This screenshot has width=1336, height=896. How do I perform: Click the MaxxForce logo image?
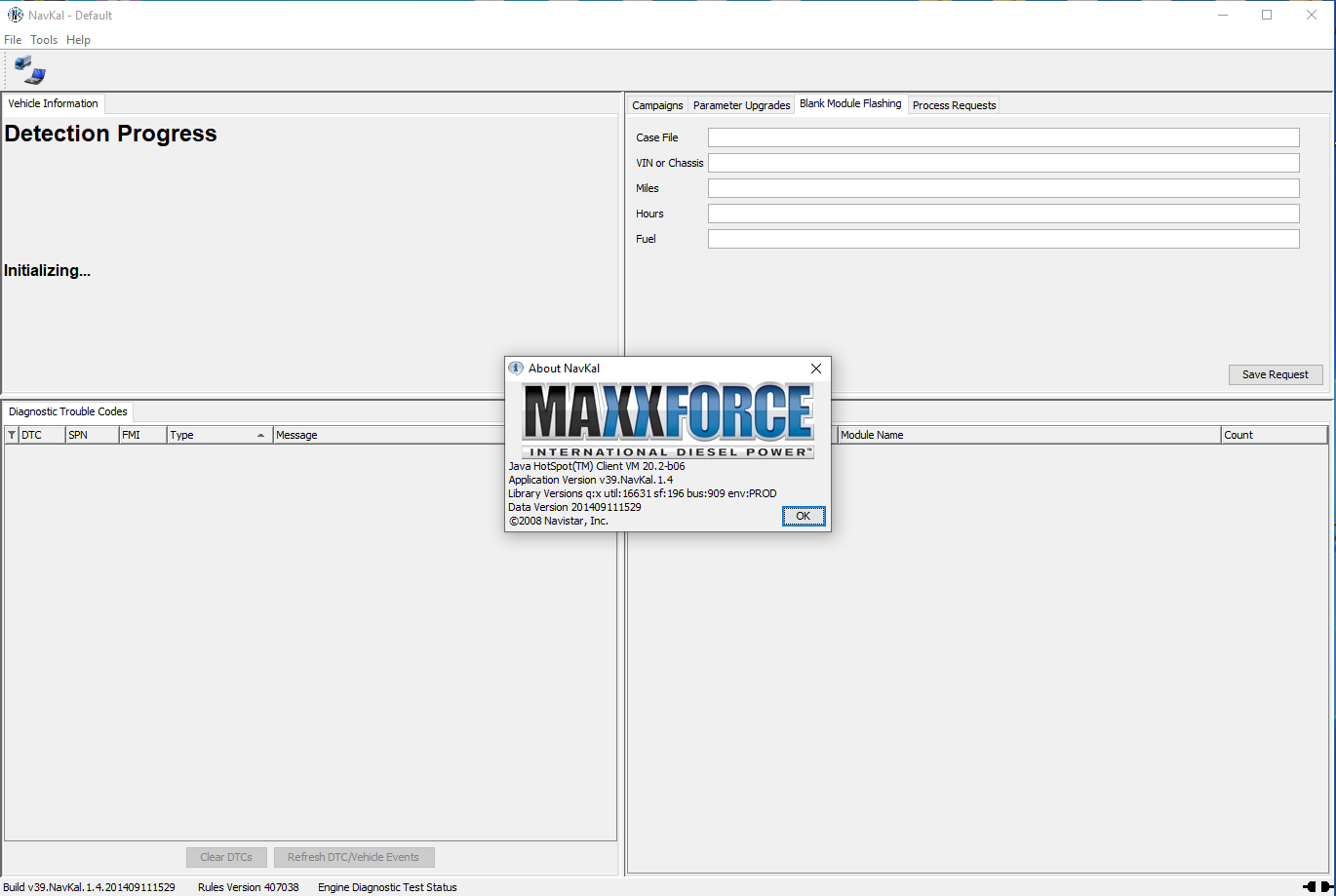pos(667,420)
